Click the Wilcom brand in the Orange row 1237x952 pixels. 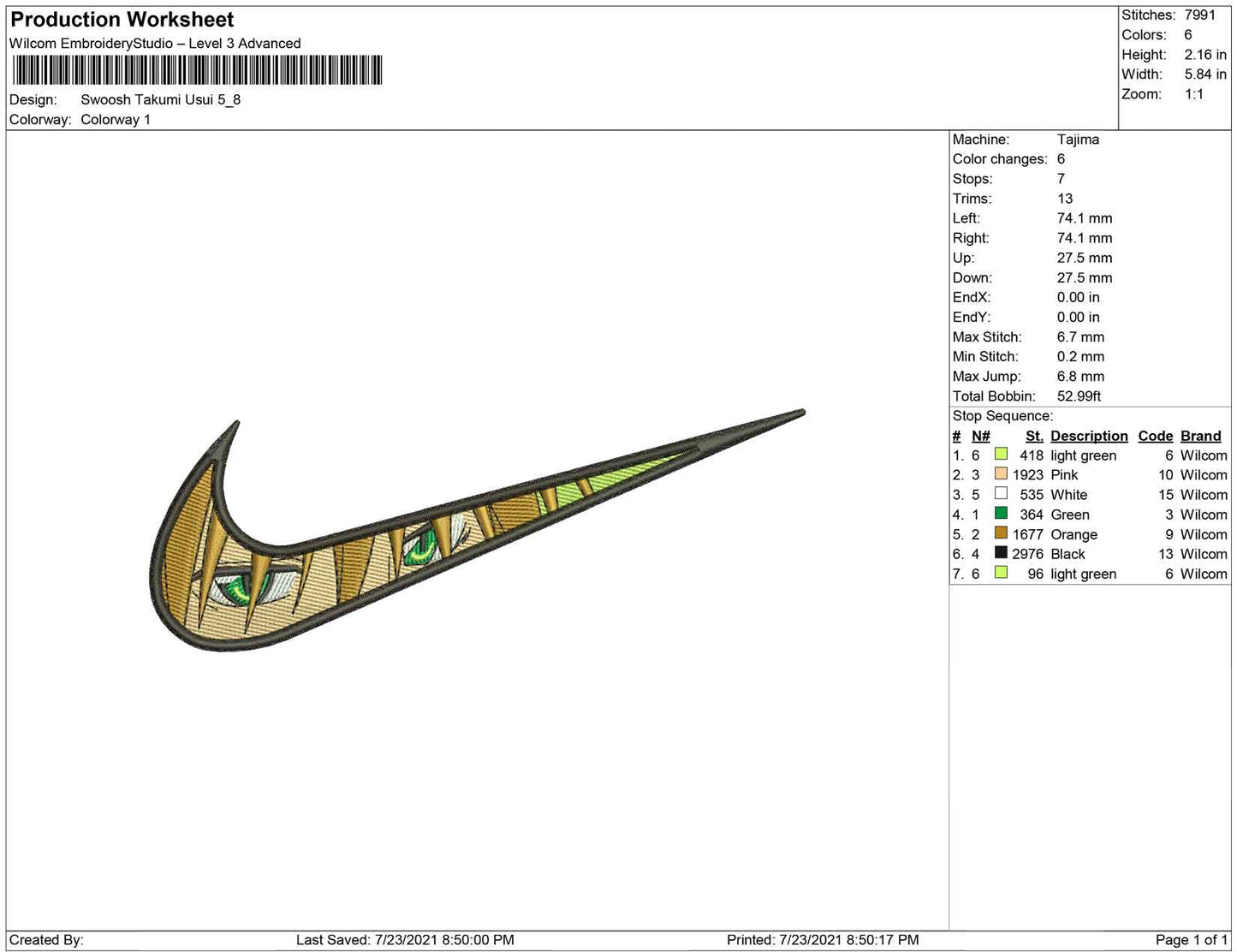click(1204, 534)
